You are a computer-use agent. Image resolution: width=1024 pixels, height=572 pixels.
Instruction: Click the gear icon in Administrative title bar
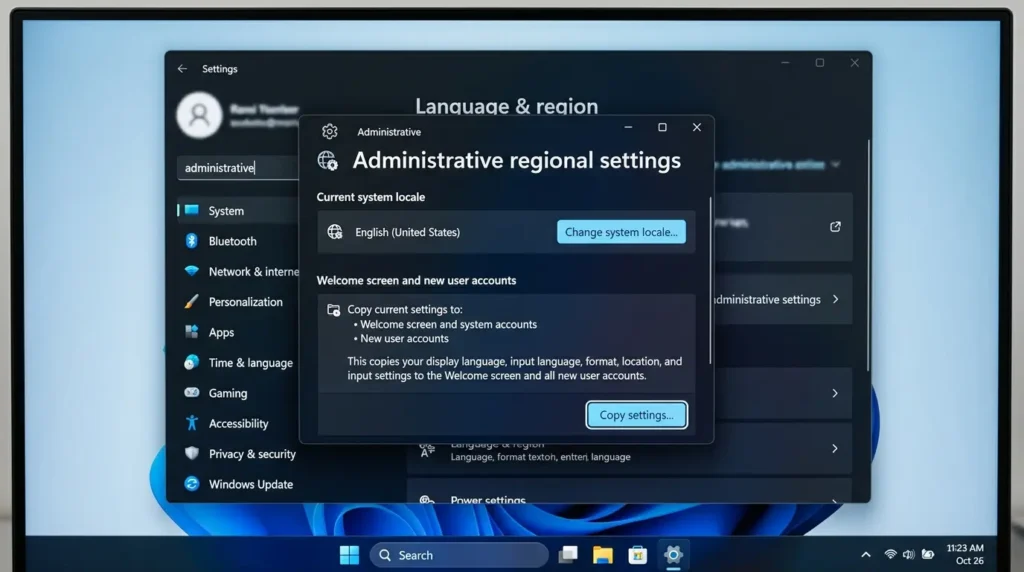click(330, 131)
